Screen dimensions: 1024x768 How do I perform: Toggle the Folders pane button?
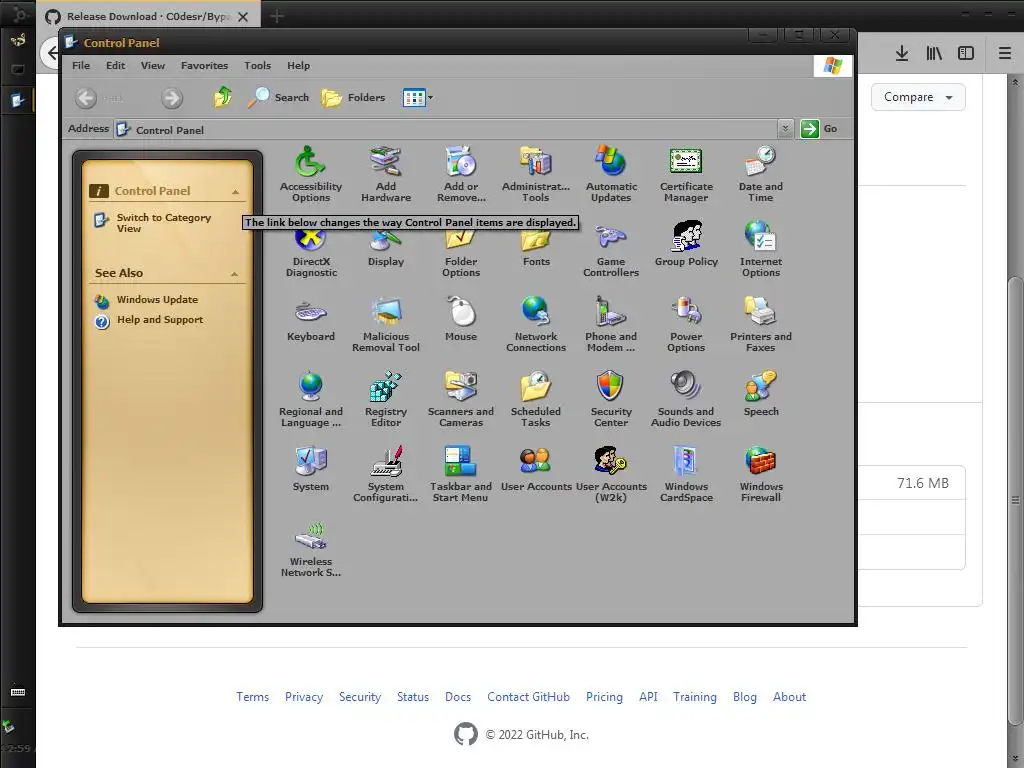(x=353, y=97)
